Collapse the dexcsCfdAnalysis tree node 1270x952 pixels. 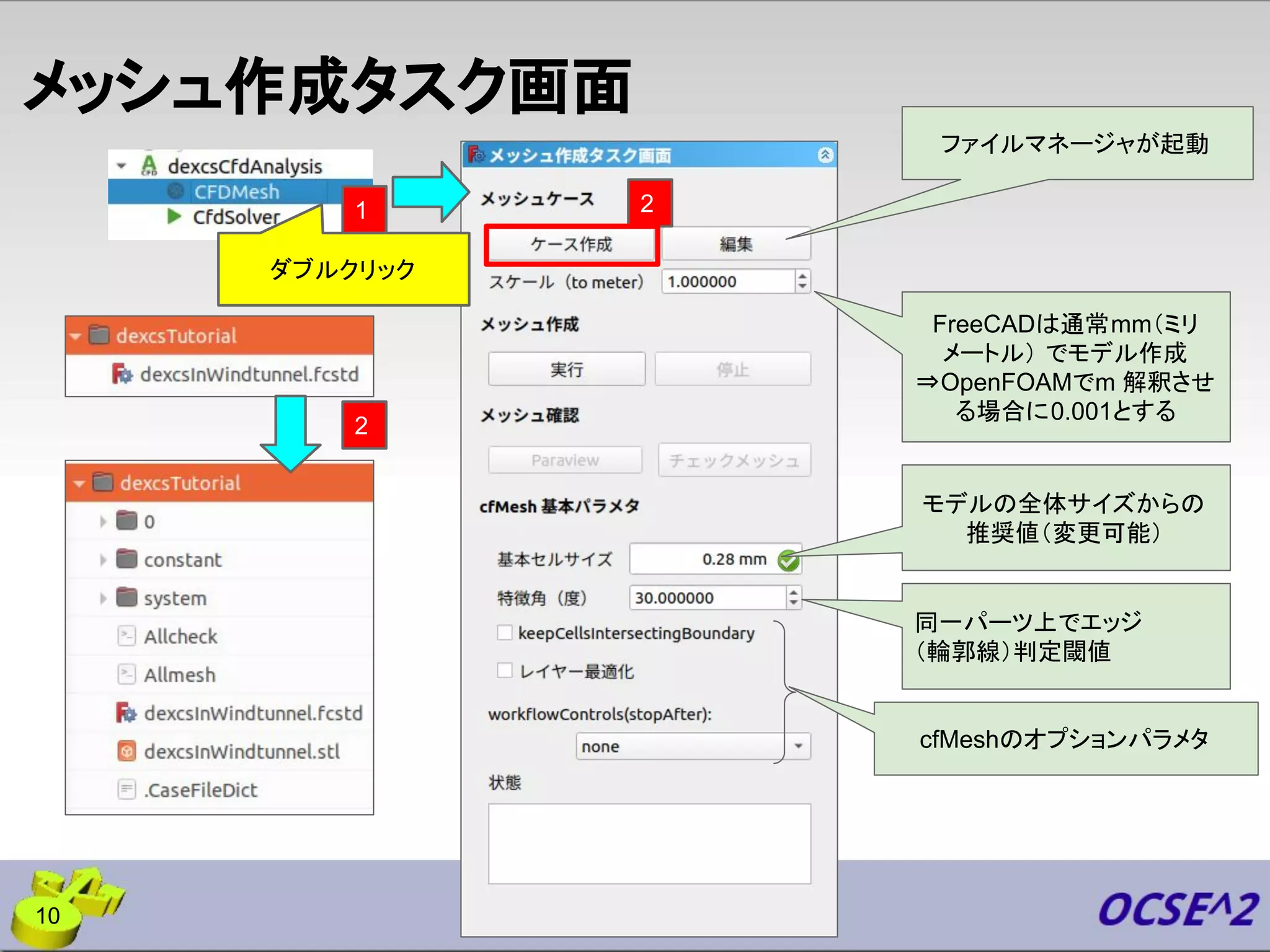click(122, 166)
